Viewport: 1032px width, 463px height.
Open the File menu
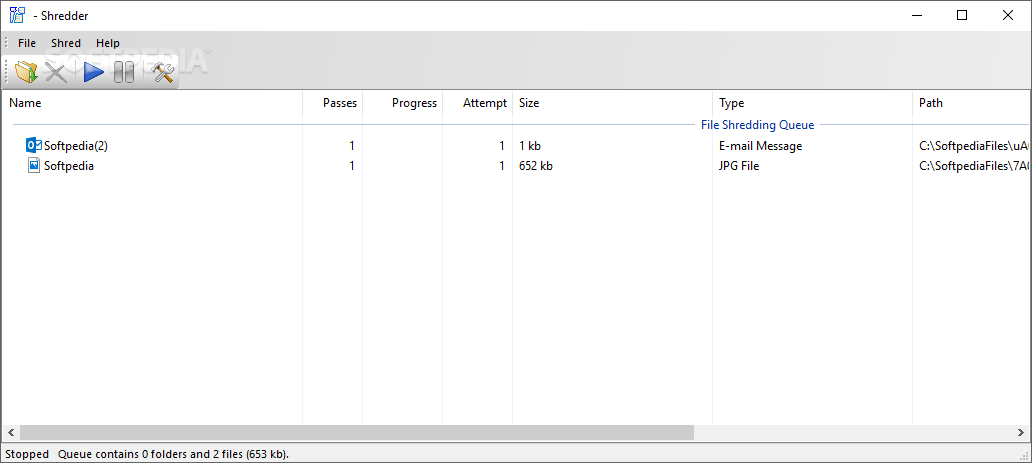pos(27,43)
